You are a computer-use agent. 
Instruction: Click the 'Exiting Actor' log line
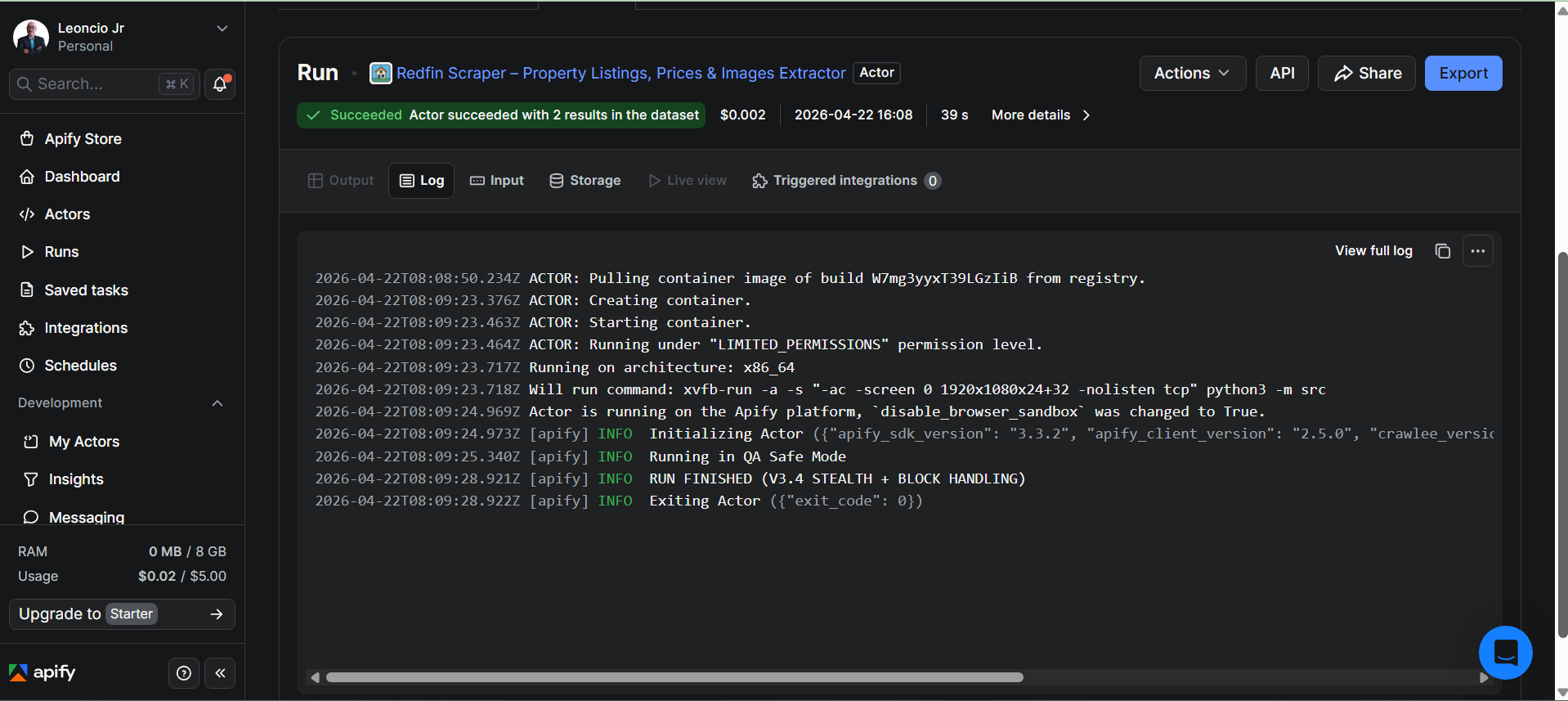click(x=619, y=501)
